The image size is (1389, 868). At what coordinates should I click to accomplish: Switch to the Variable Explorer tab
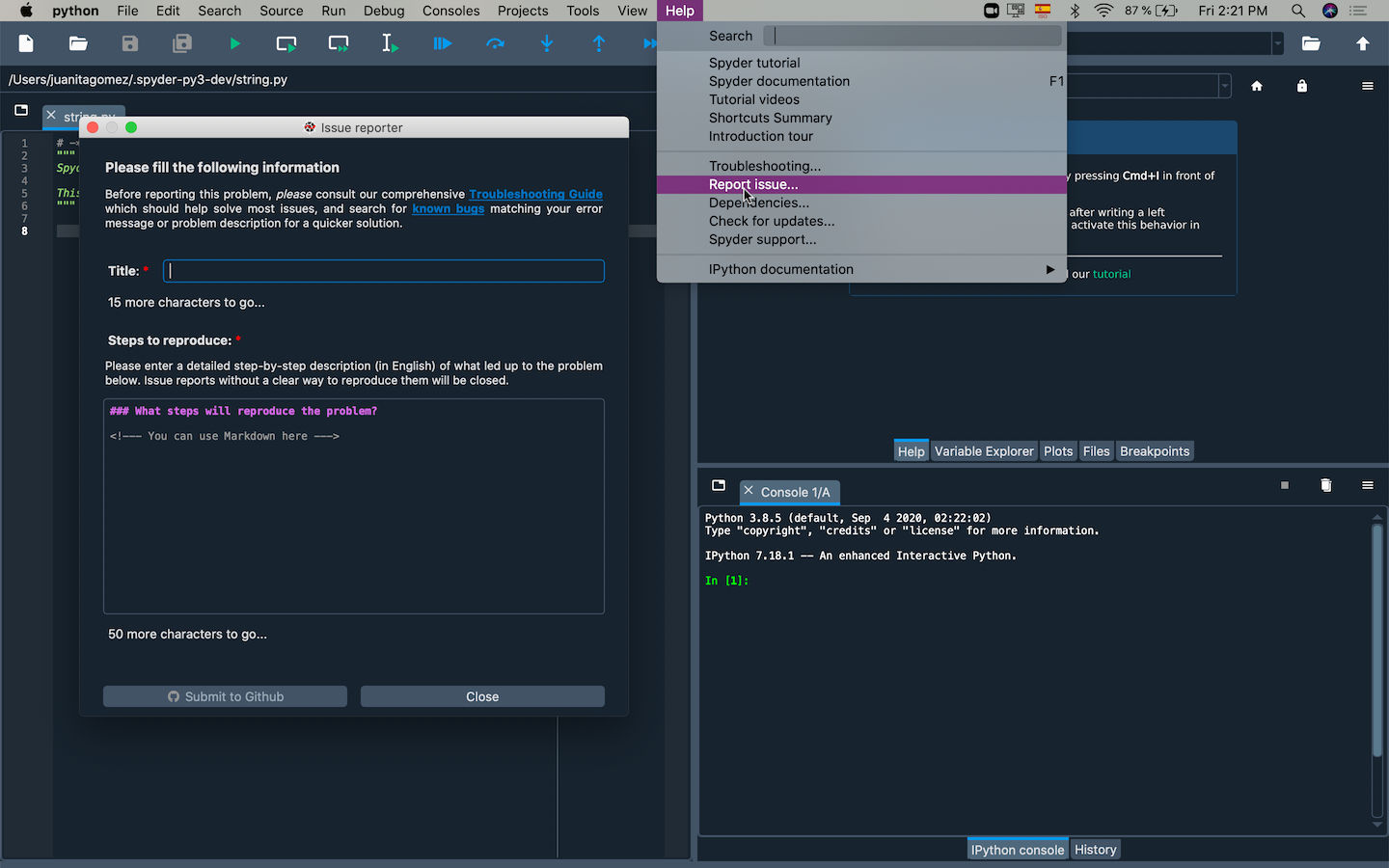click(984, 450)
